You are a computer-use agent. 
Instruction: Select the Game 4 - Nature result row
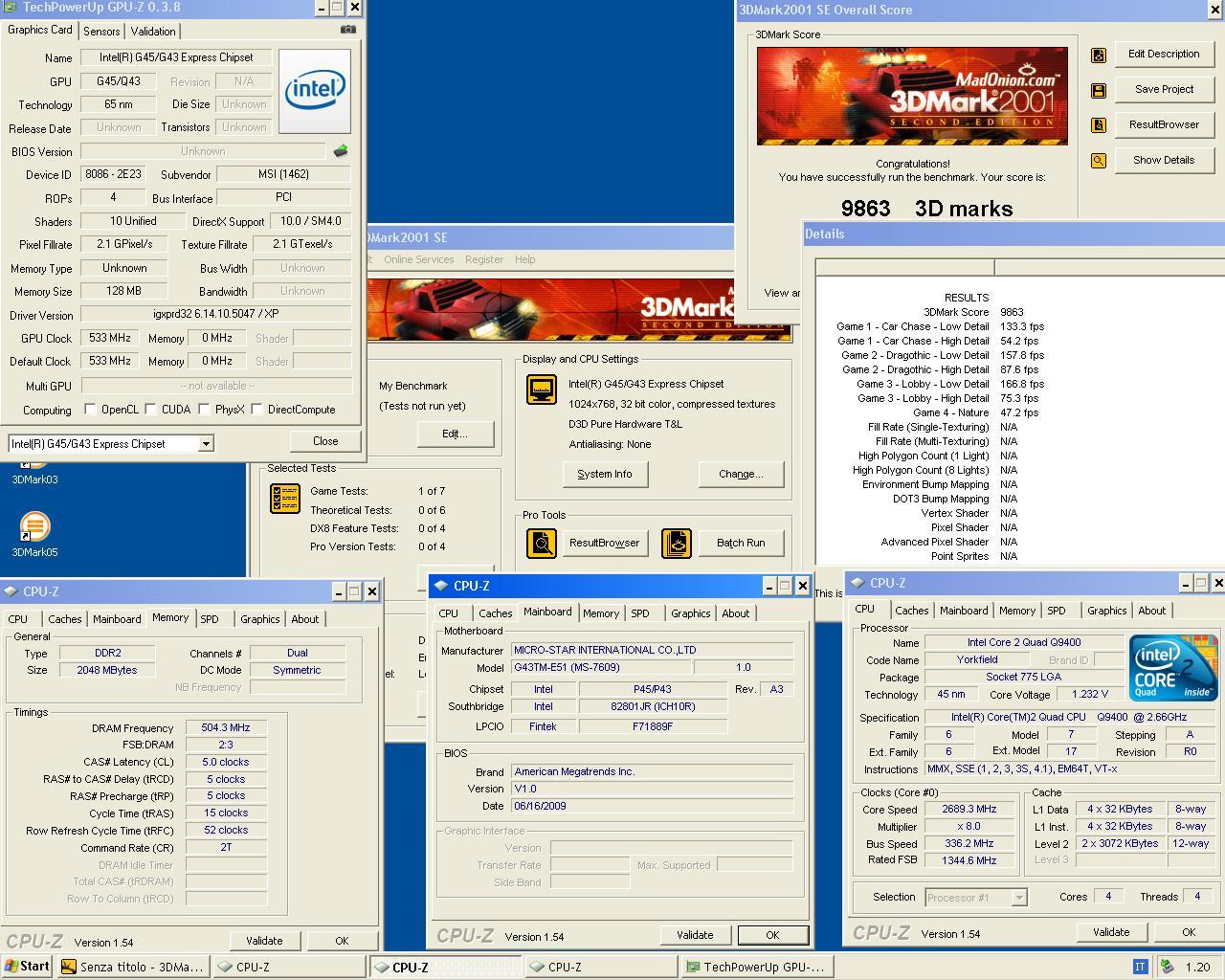click(x=973, y=412)
